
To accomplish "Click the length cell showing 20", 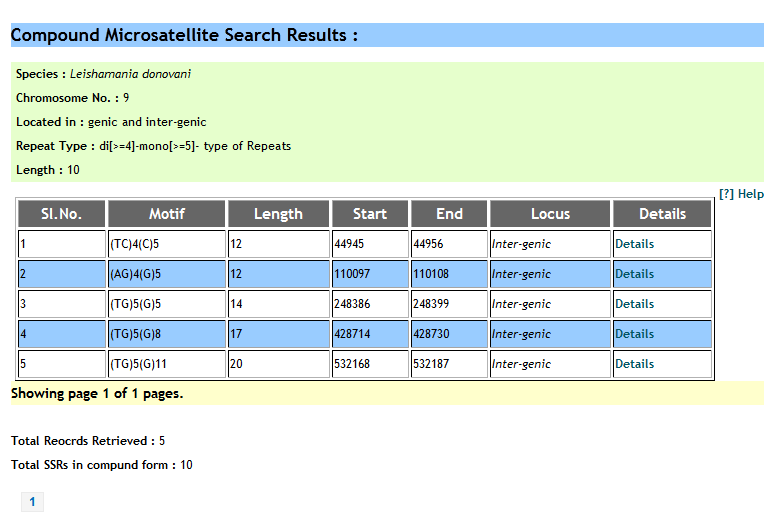I will pyautogui.click(x=237, y=364).
